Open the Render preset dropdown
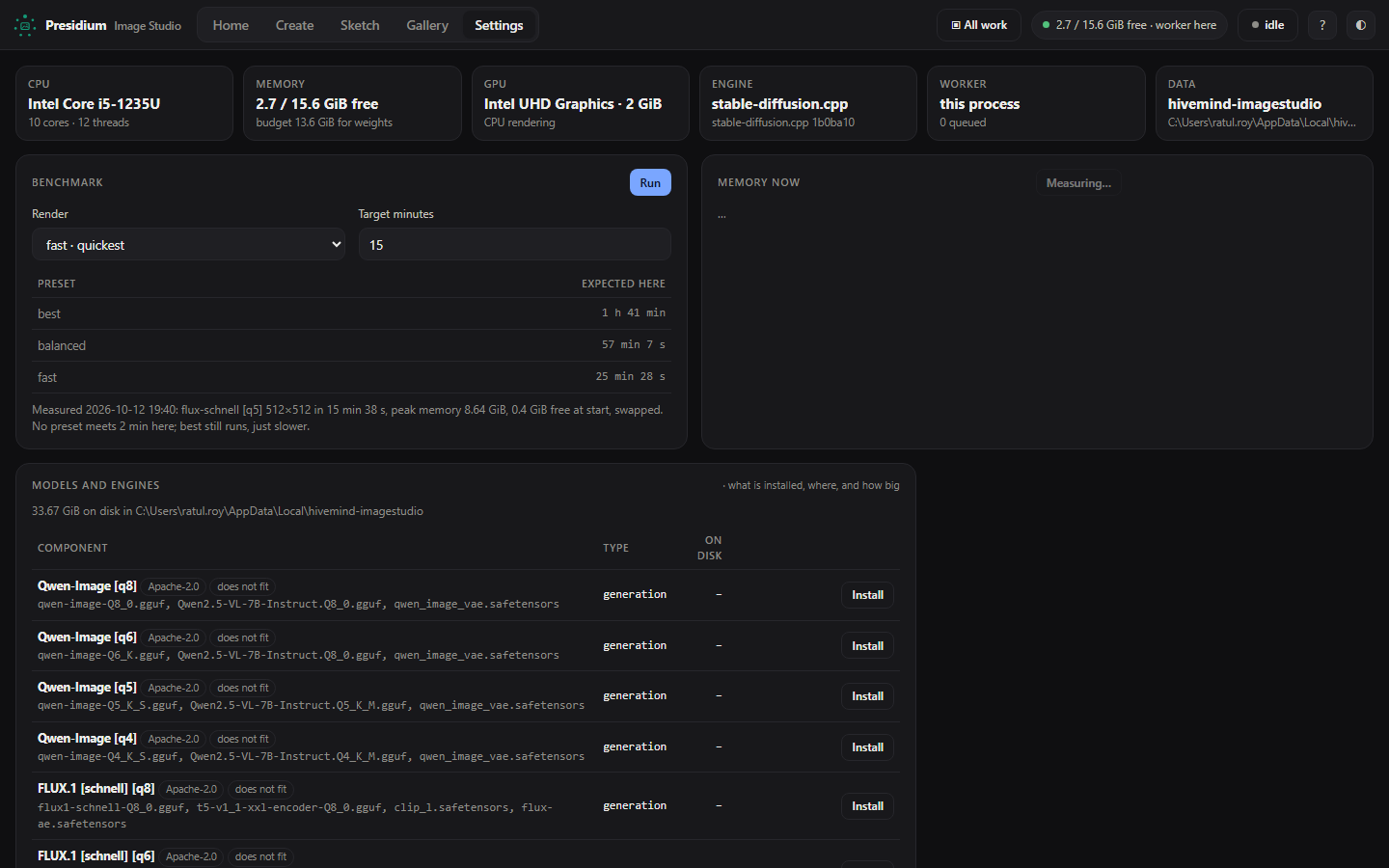This screenshot has width=1389, height=868. (189, 245)
